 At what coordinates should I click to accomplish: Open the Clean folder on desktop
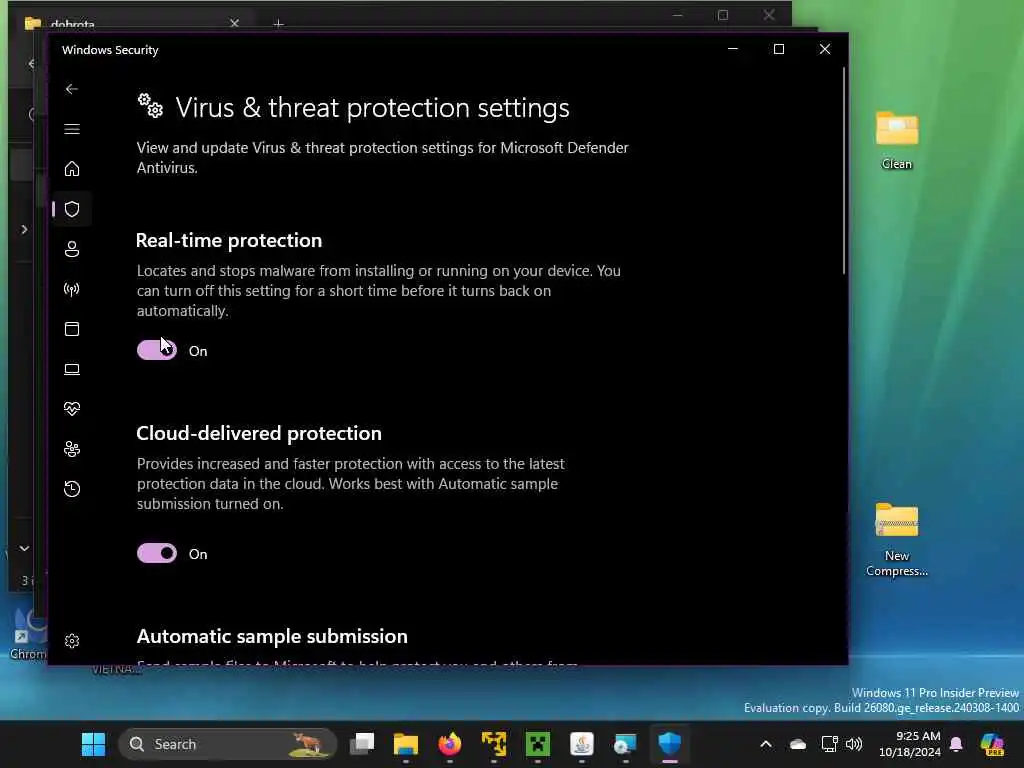click(x=897, y=140)
